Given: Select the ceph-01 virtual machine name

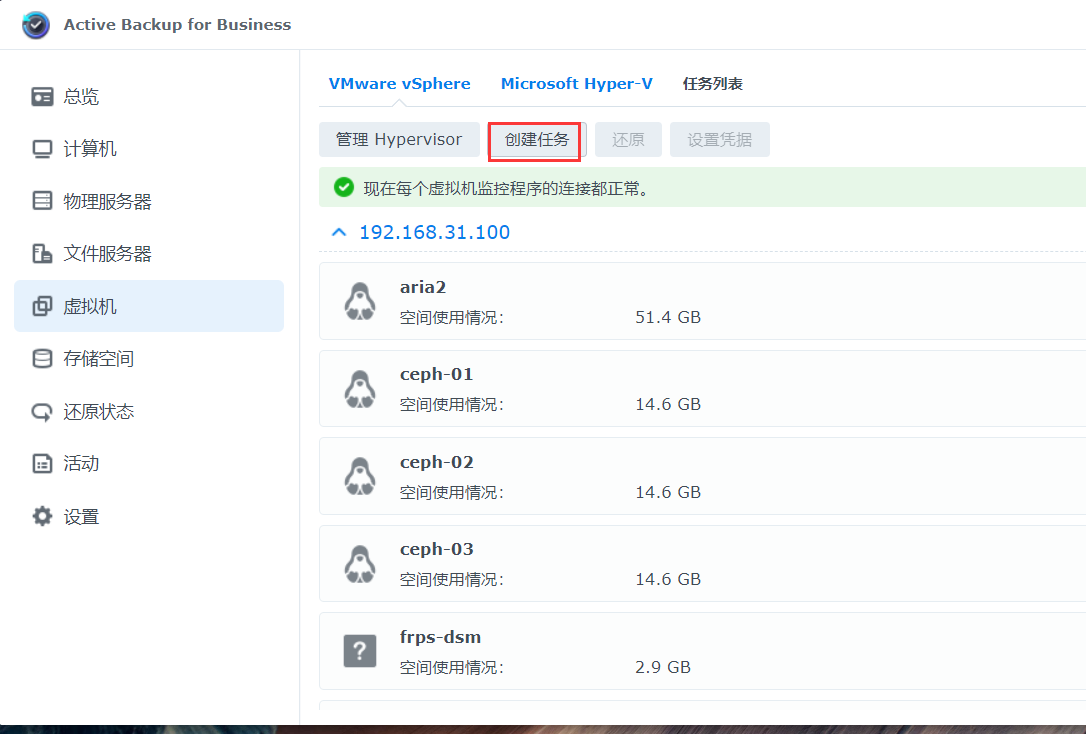Looking at the screenshot, I should tap(436, 375).
